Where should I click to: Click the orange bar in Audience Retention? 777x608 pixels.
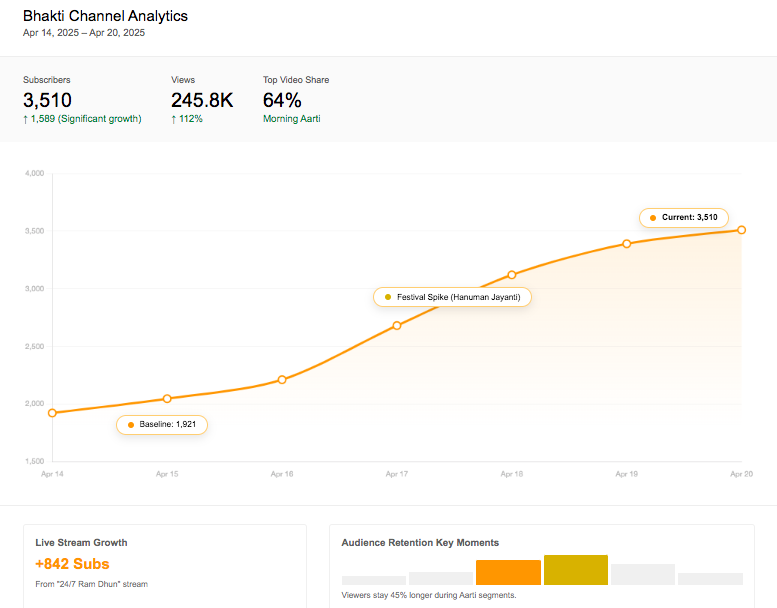(508, 572)
